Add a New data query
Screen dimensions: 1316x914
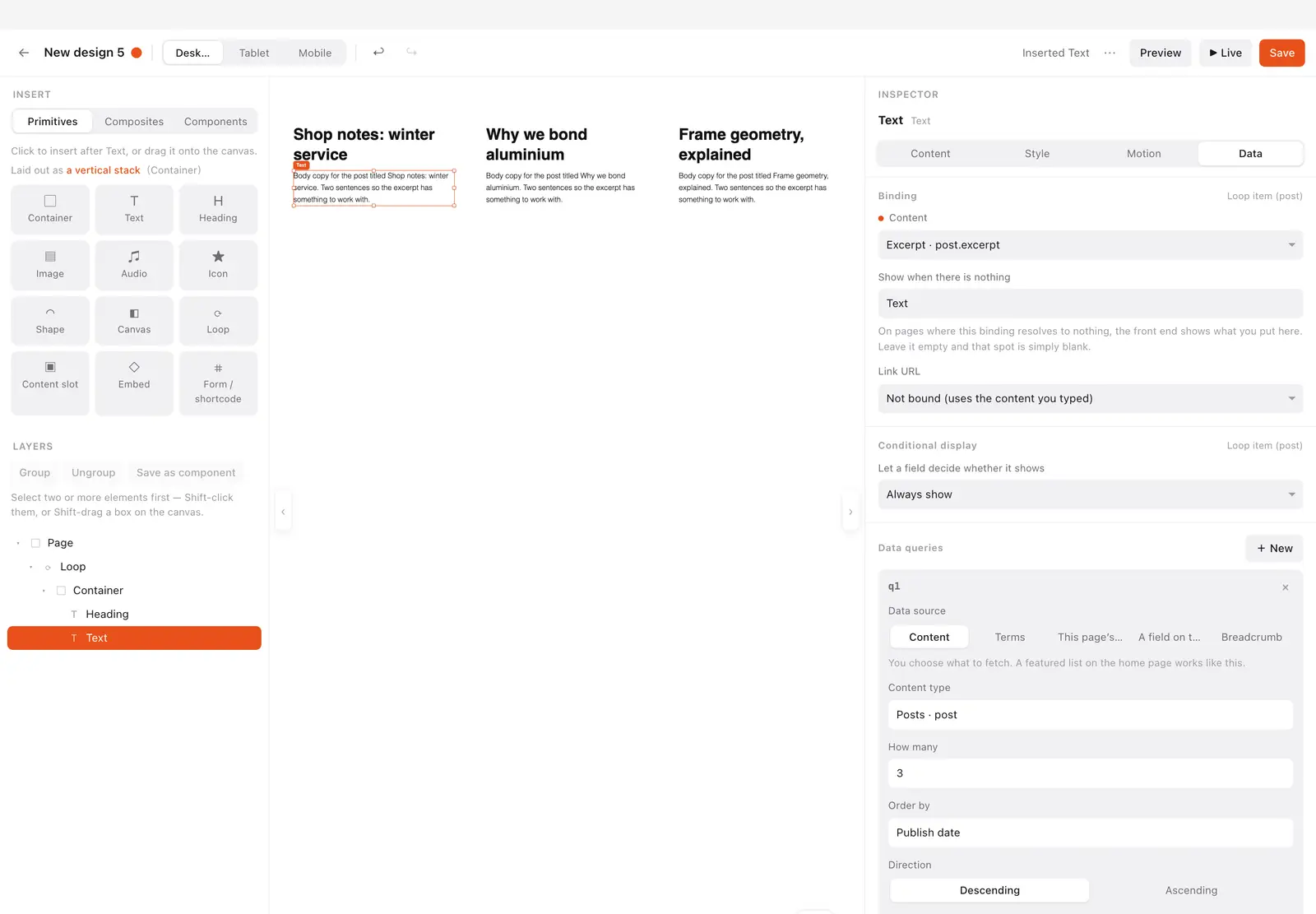1274,549
